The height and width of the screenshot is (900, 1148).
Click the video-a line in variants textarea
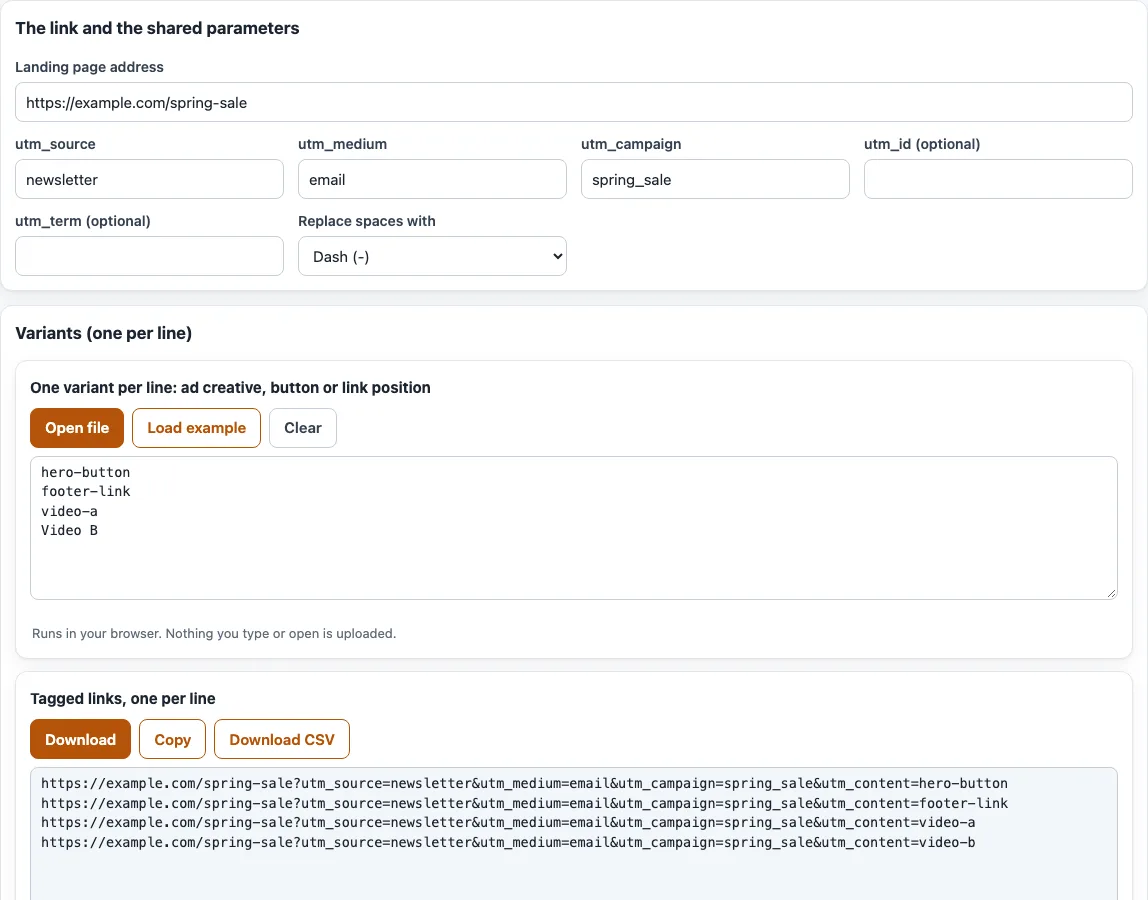tap(70, 511)
